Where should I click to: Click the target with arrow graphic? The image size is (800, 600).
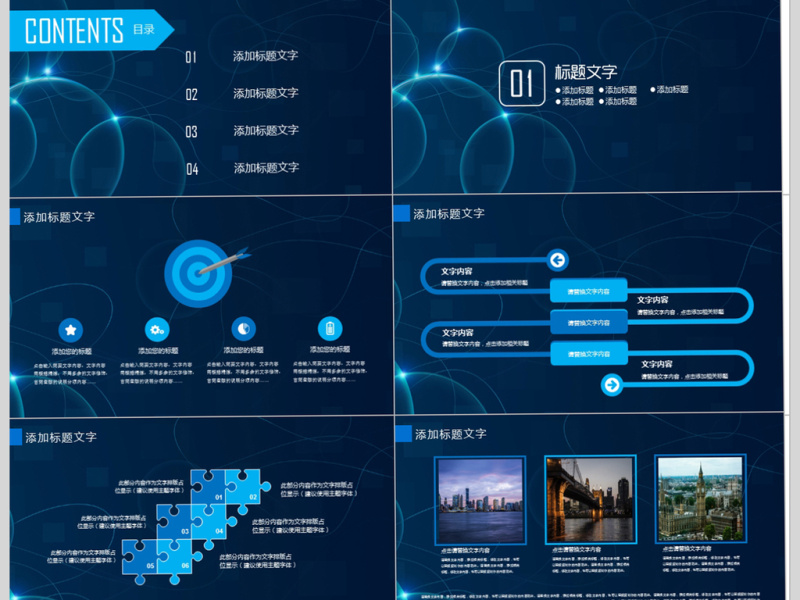[200, 268]
